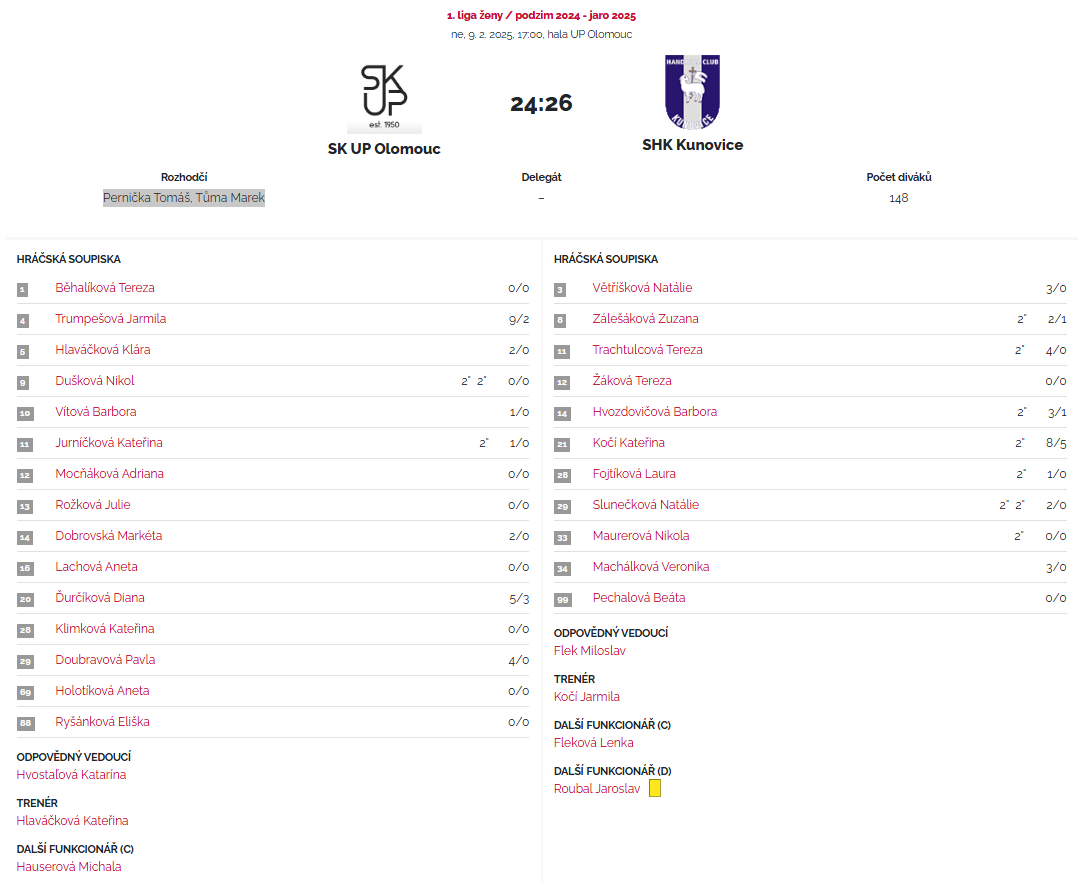Click the highlighted referees Pernička Tomáš, Tůma Marek
1081x882 pixels.
[184, 198]
